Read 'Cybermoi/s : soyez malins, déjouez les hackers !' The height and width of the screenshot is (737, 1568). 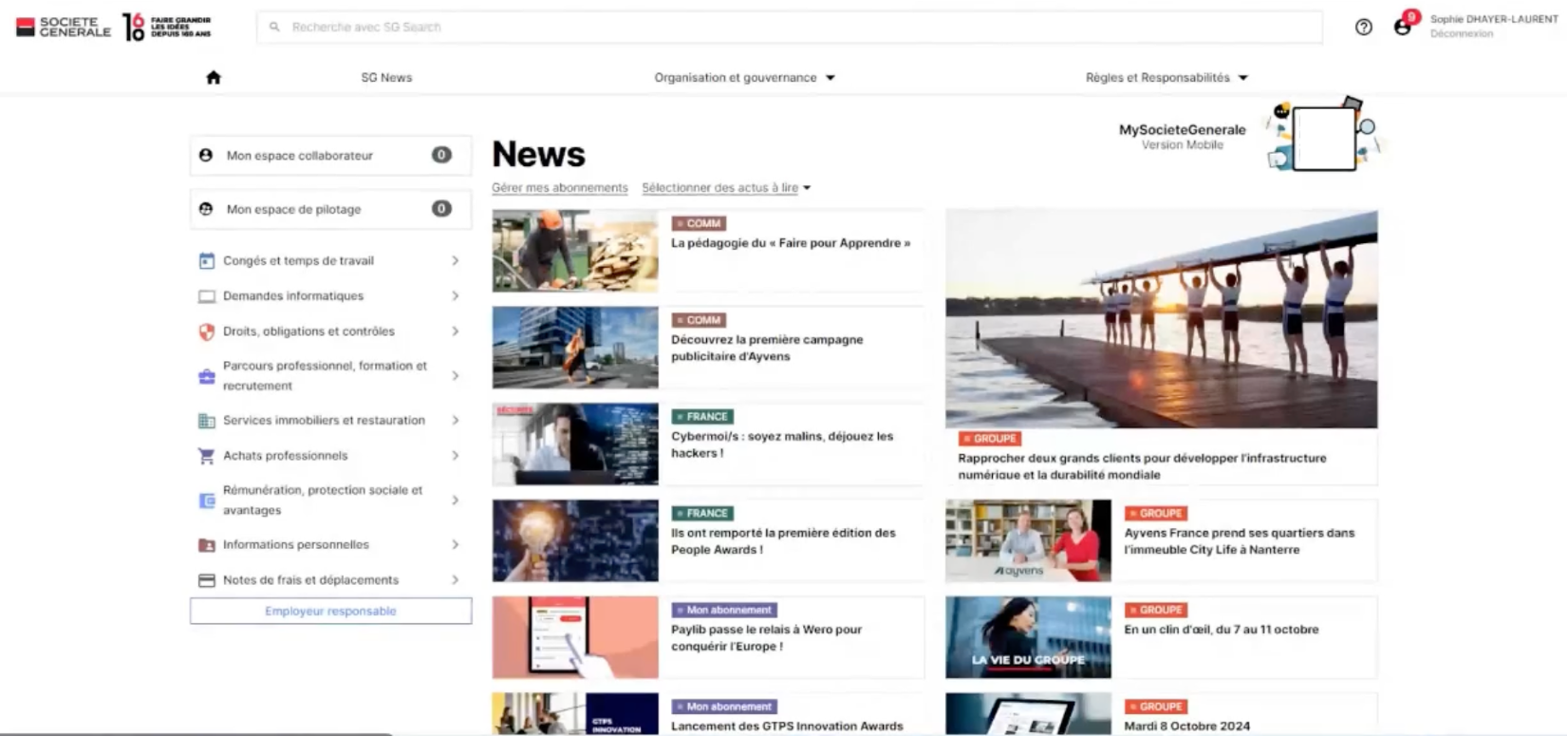tap(782, 445)
